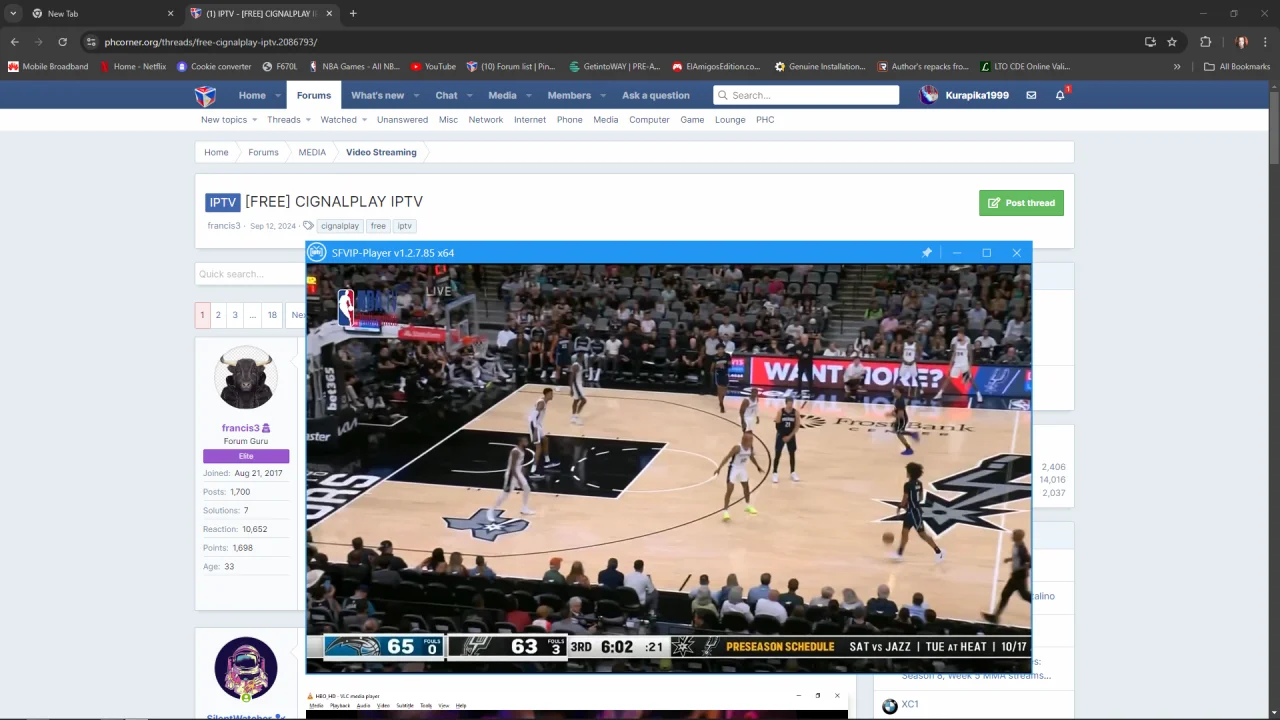Open the ElAmigosEdition bookmark
This screenshot has height=720, width=1280.
point(716,66)
